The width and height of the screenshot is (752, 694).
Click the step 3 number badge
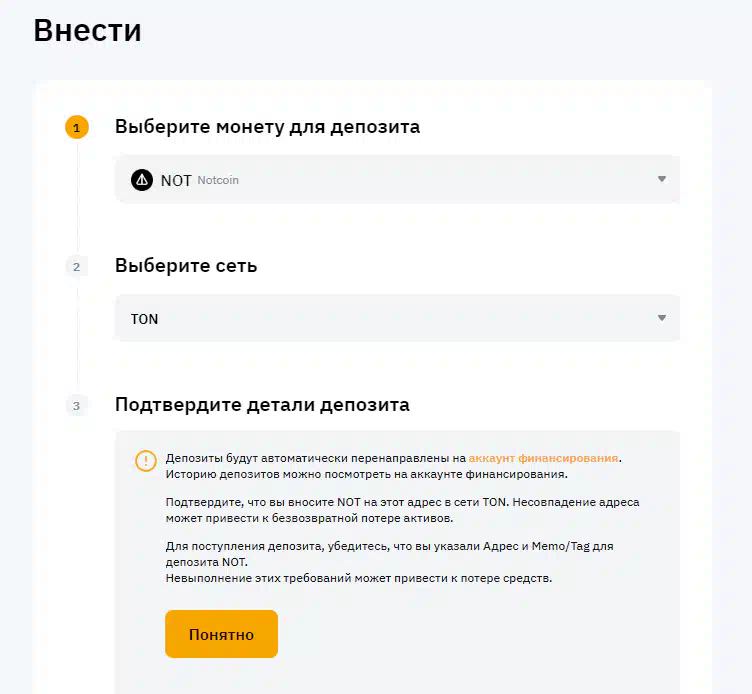pyautogui.click(x=77, y=406)
